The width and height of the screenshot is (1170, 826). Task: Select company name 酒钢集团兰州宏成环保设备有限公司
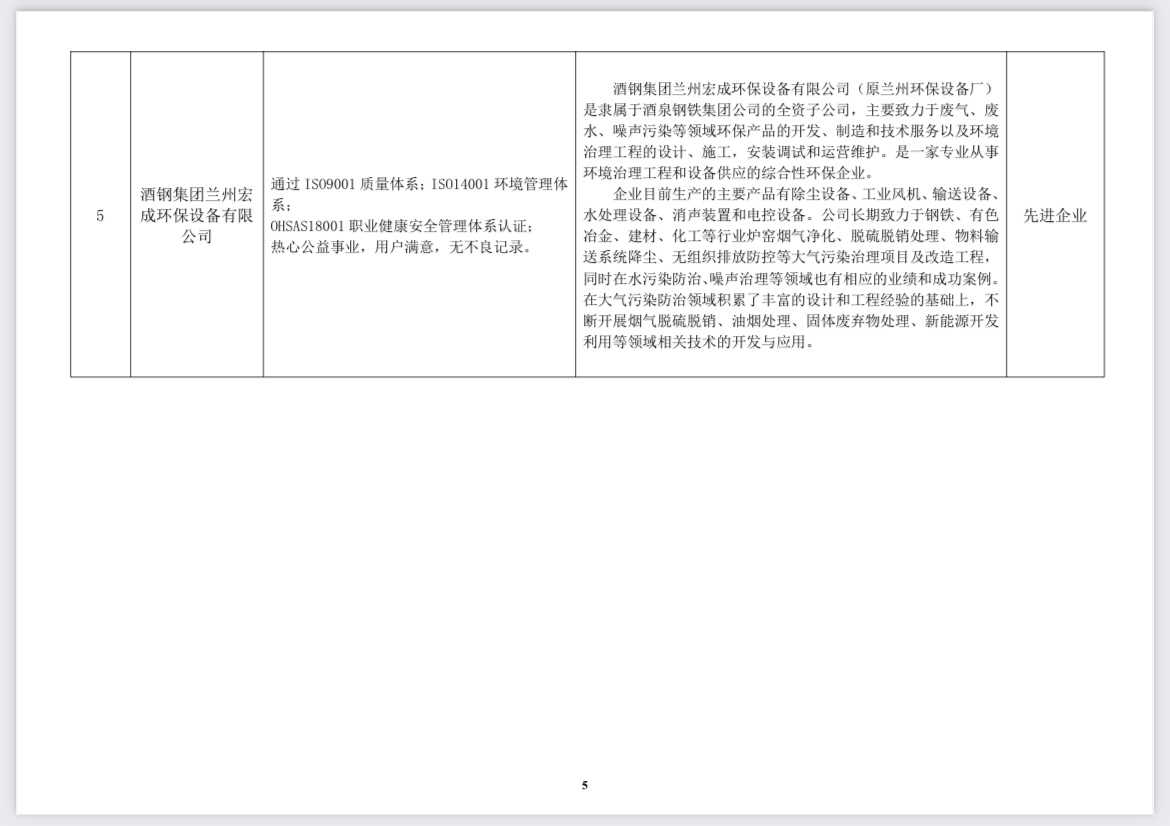click(x=197, y=216)
